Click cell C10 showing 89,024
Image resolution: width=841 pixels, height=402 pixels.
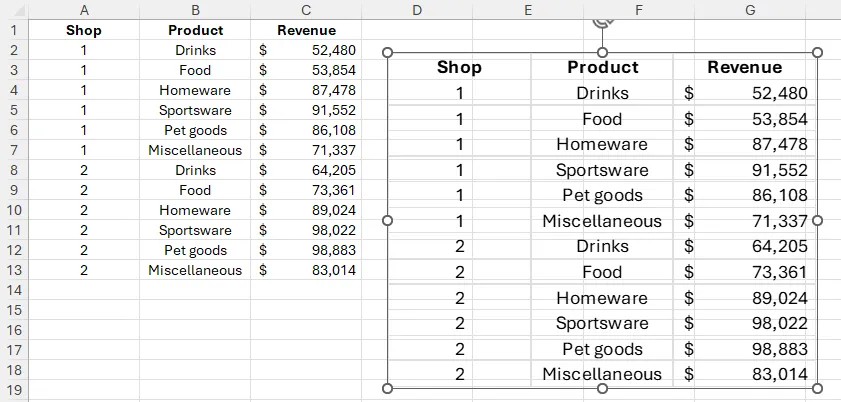pyautogui.click(x=306, y=210)
